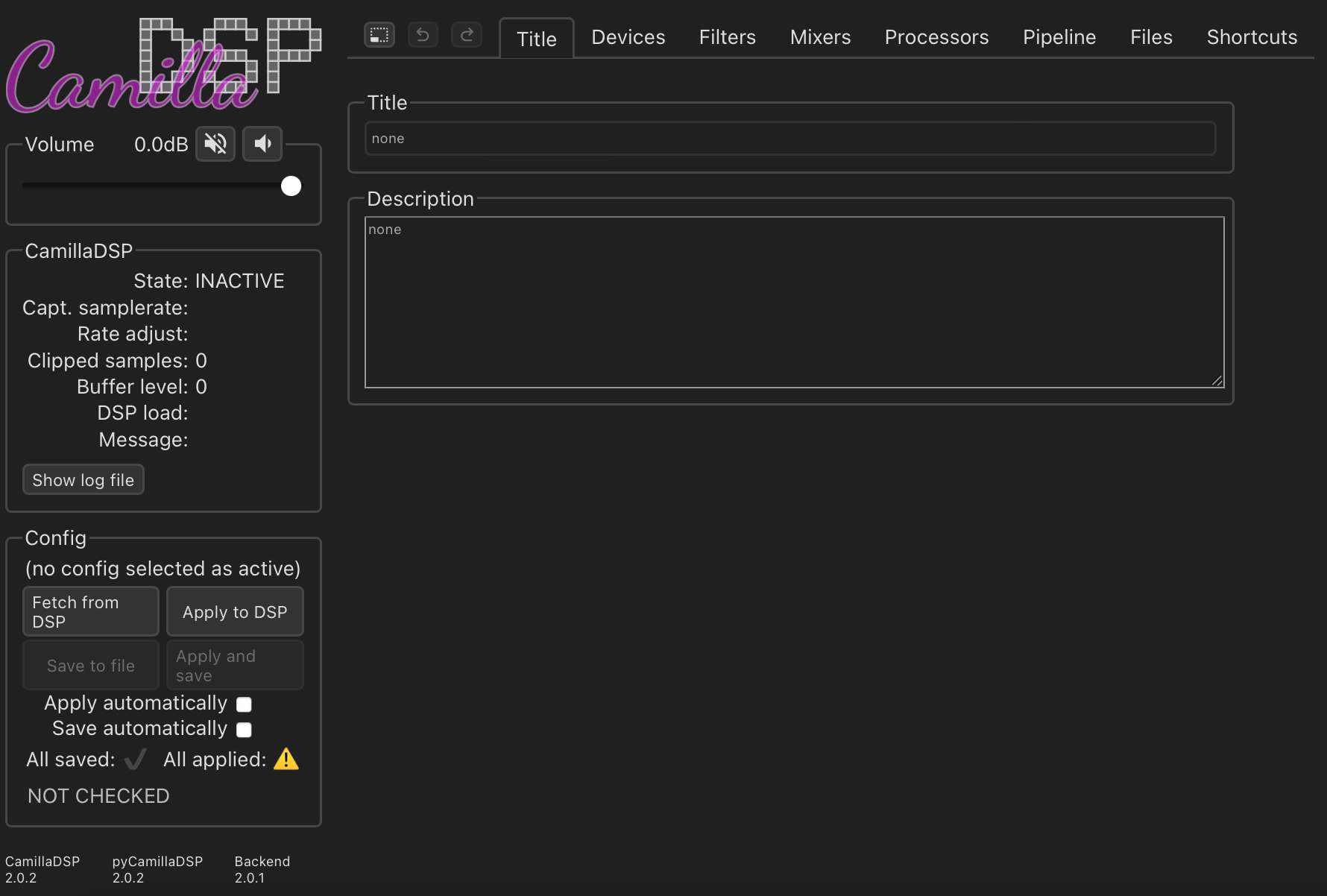Mute the volume with the mute icon
The height and width of the screenshot is (896, 1327).
click(x=215, y=143)
